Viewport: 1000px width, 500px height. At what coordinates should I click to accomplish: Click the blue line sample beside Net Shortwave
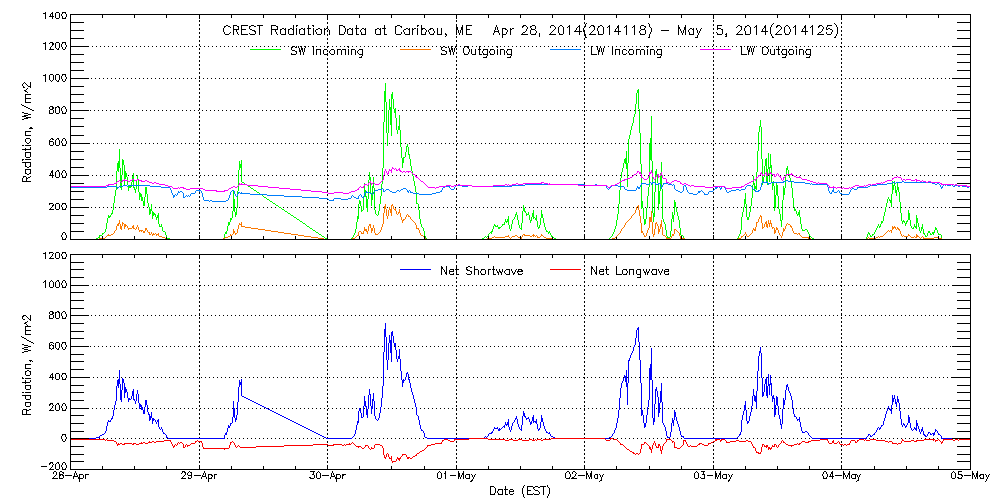pyautogui.click(x=415, y=271)
